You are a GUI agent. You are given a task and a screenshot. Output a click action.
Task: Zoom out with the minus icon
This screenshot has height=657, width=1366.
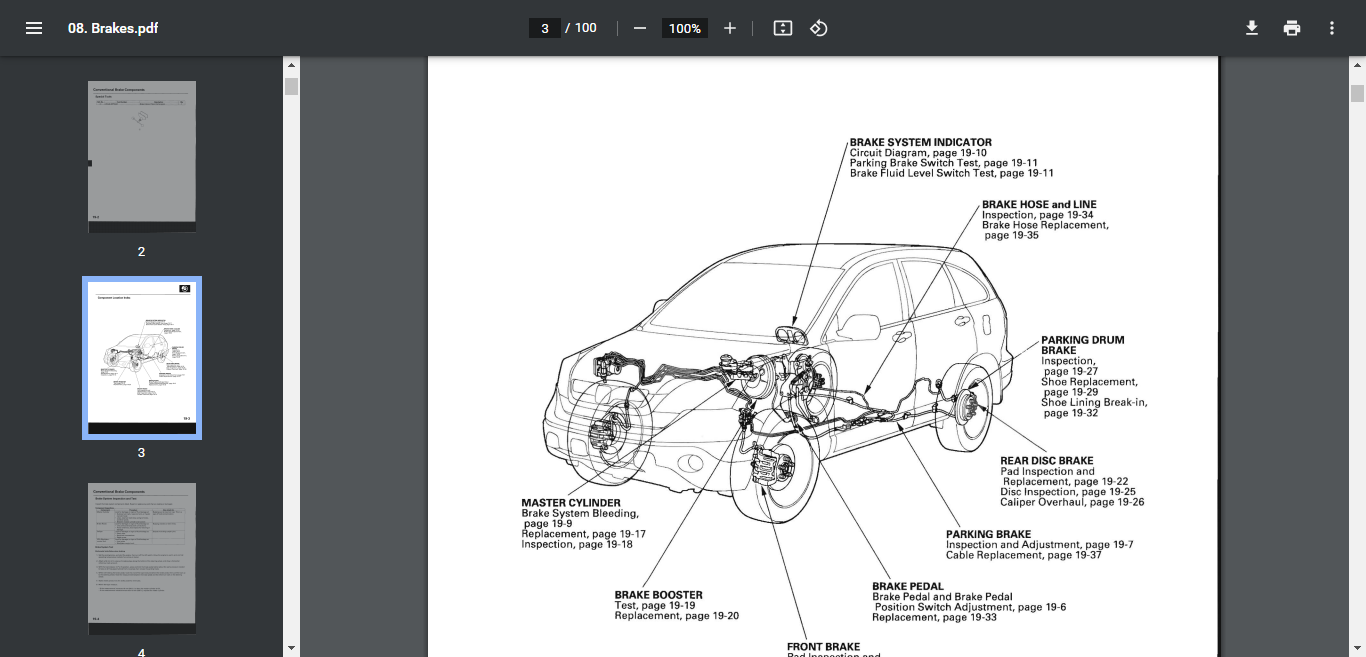pyautogui.click(x=640, y=28)
